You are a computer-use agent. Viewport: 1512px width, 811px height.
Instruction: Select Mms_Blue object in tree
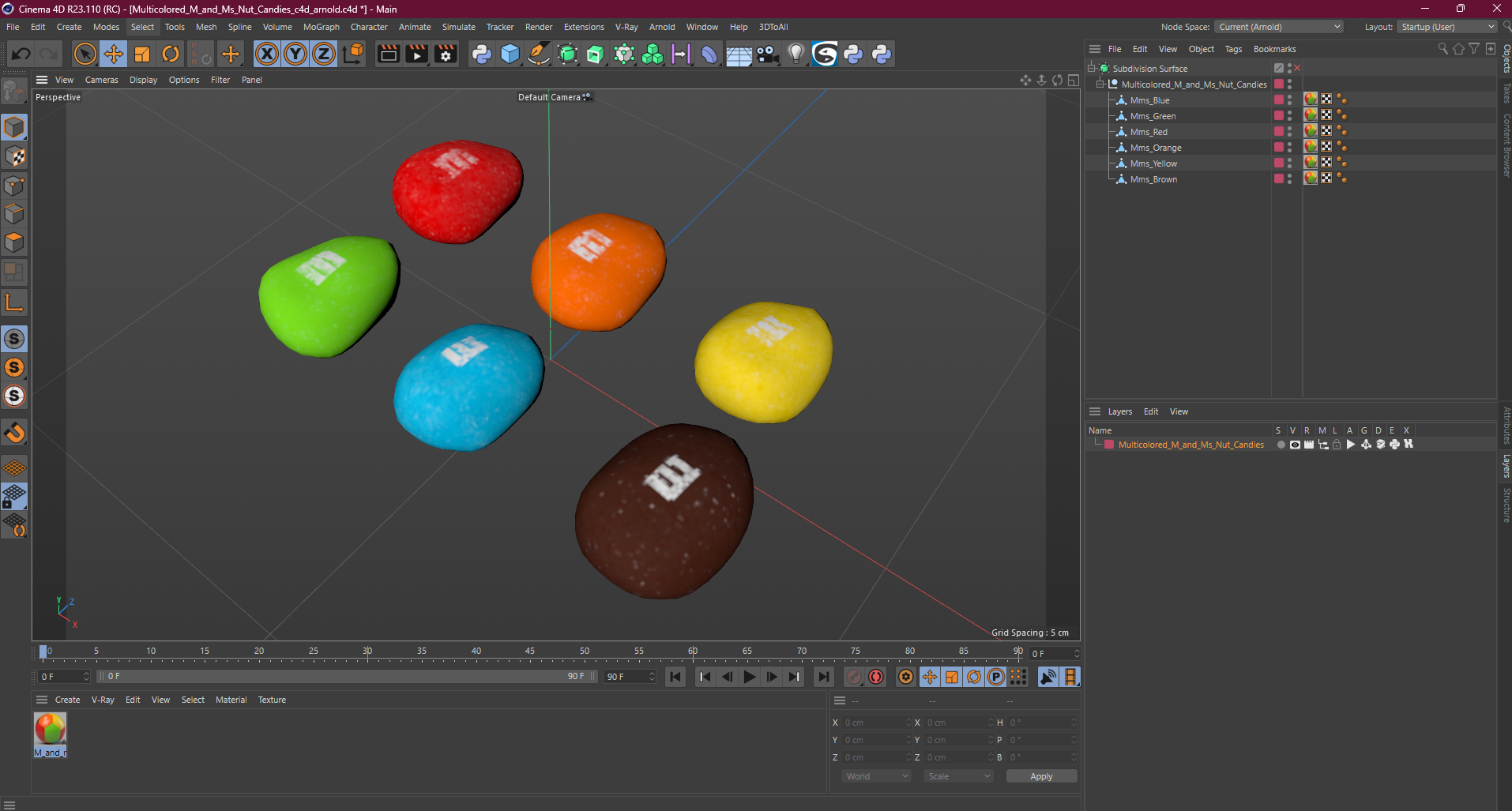tap(1149, 100)
